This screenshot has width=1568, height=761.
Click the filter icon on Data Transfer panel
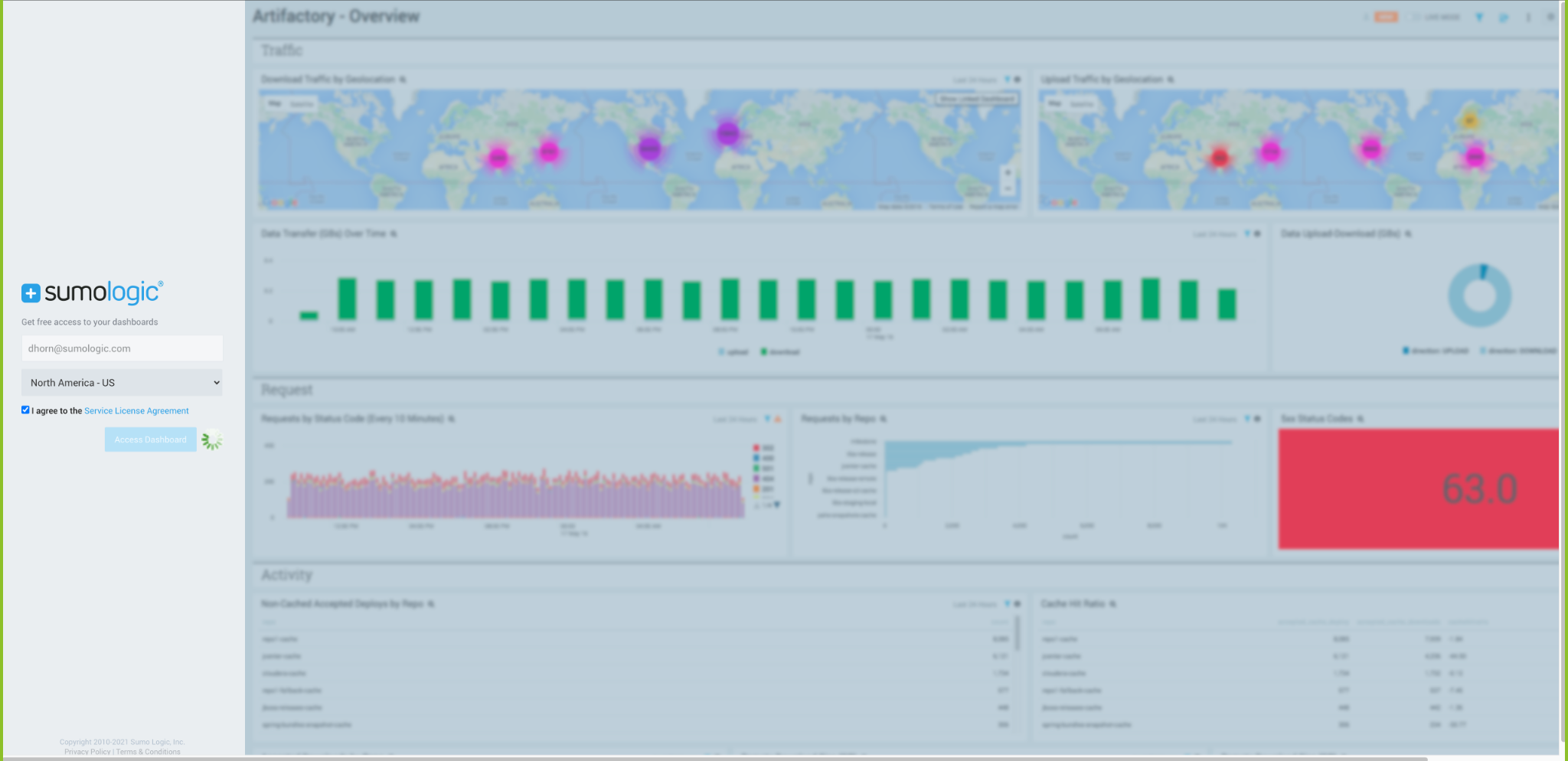point(1247,234)
